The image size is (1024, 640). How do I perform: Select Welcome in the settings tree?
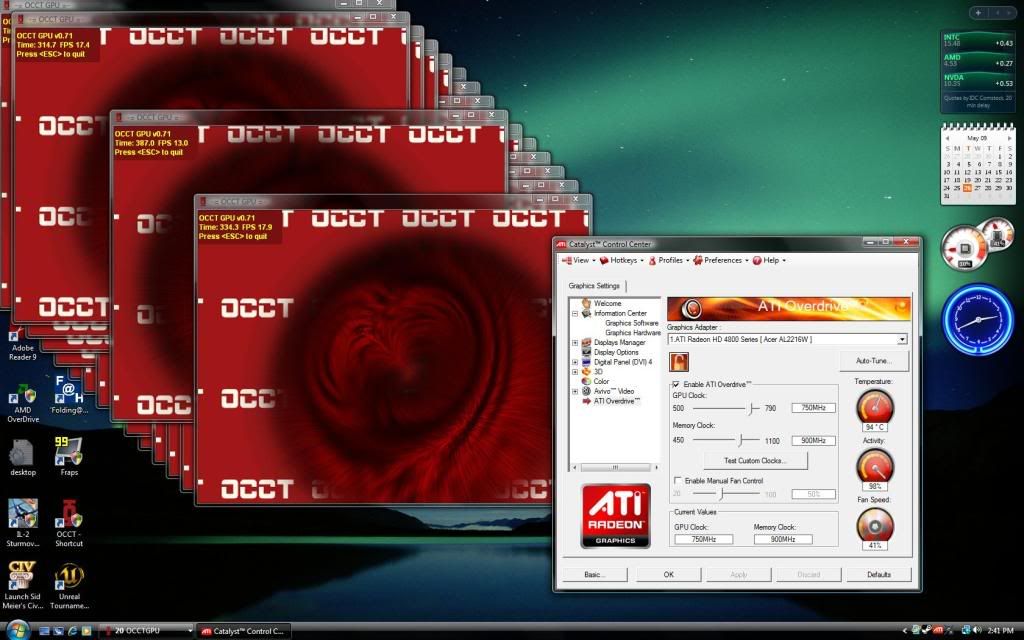tap(607, 304)
